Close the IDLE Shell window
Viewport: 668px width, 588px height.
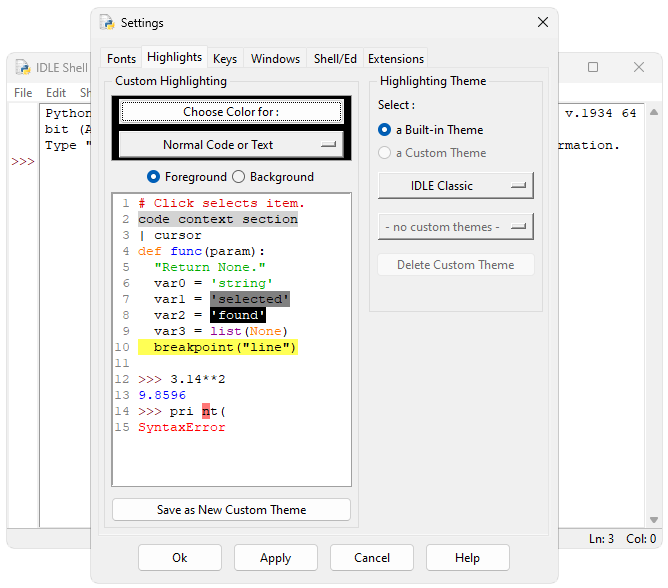(638, 67)
